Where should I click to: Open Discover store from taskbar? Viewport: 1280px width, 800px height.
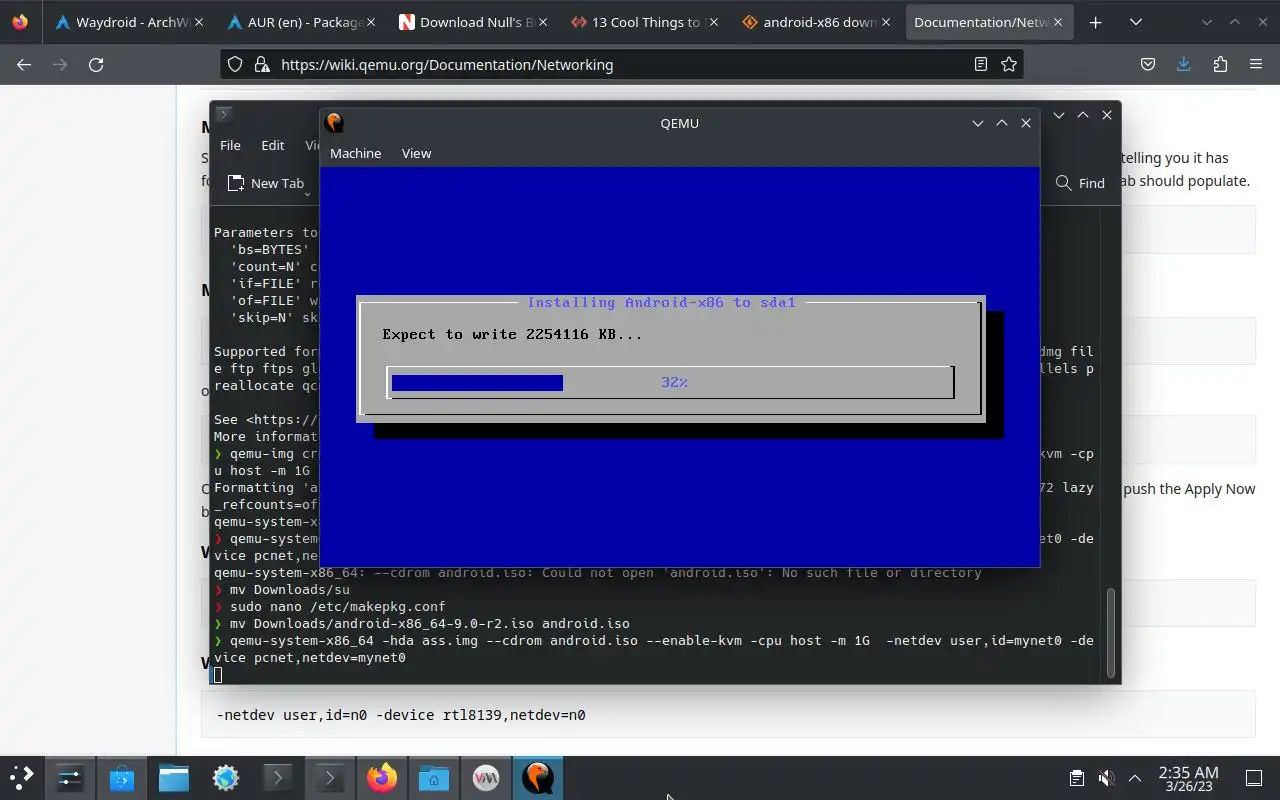tap(121, 777)
